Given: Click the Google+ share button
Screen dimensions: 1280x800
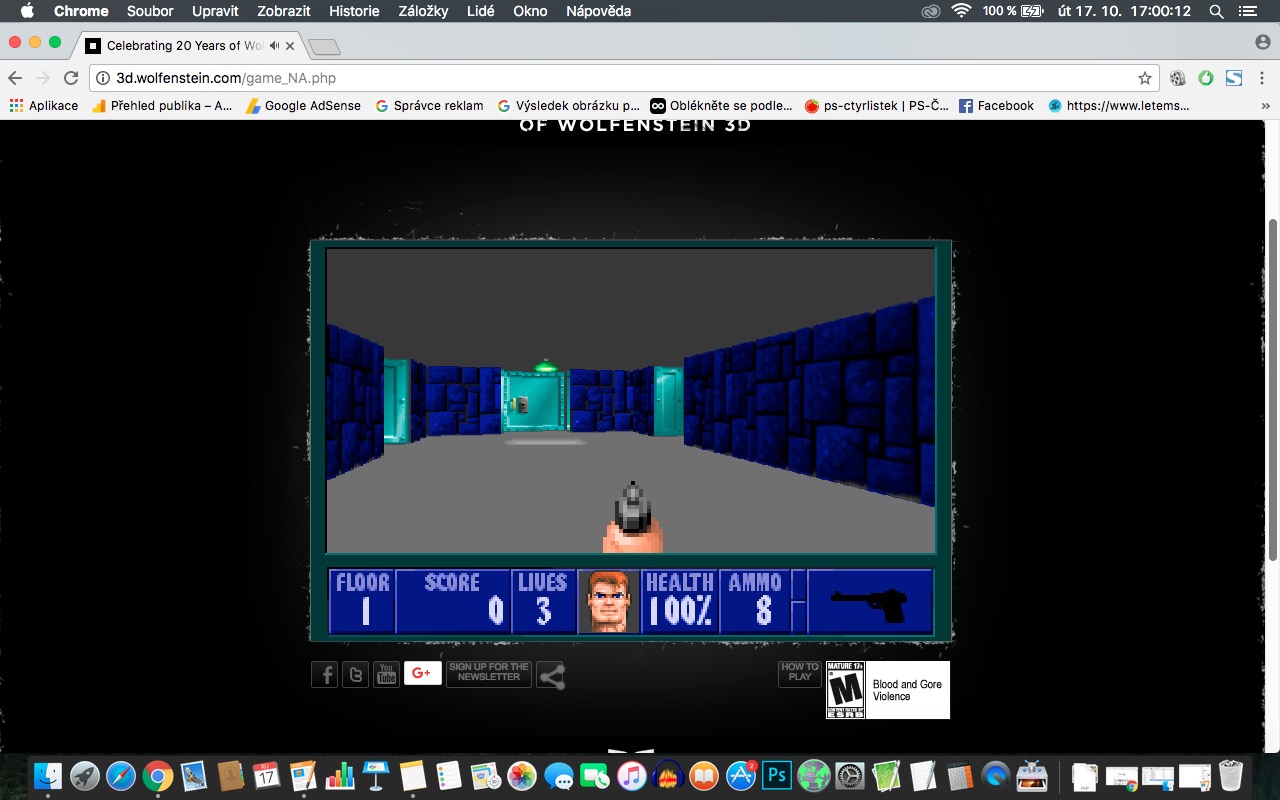Looking at the screenshot, I should pos(422,673).
